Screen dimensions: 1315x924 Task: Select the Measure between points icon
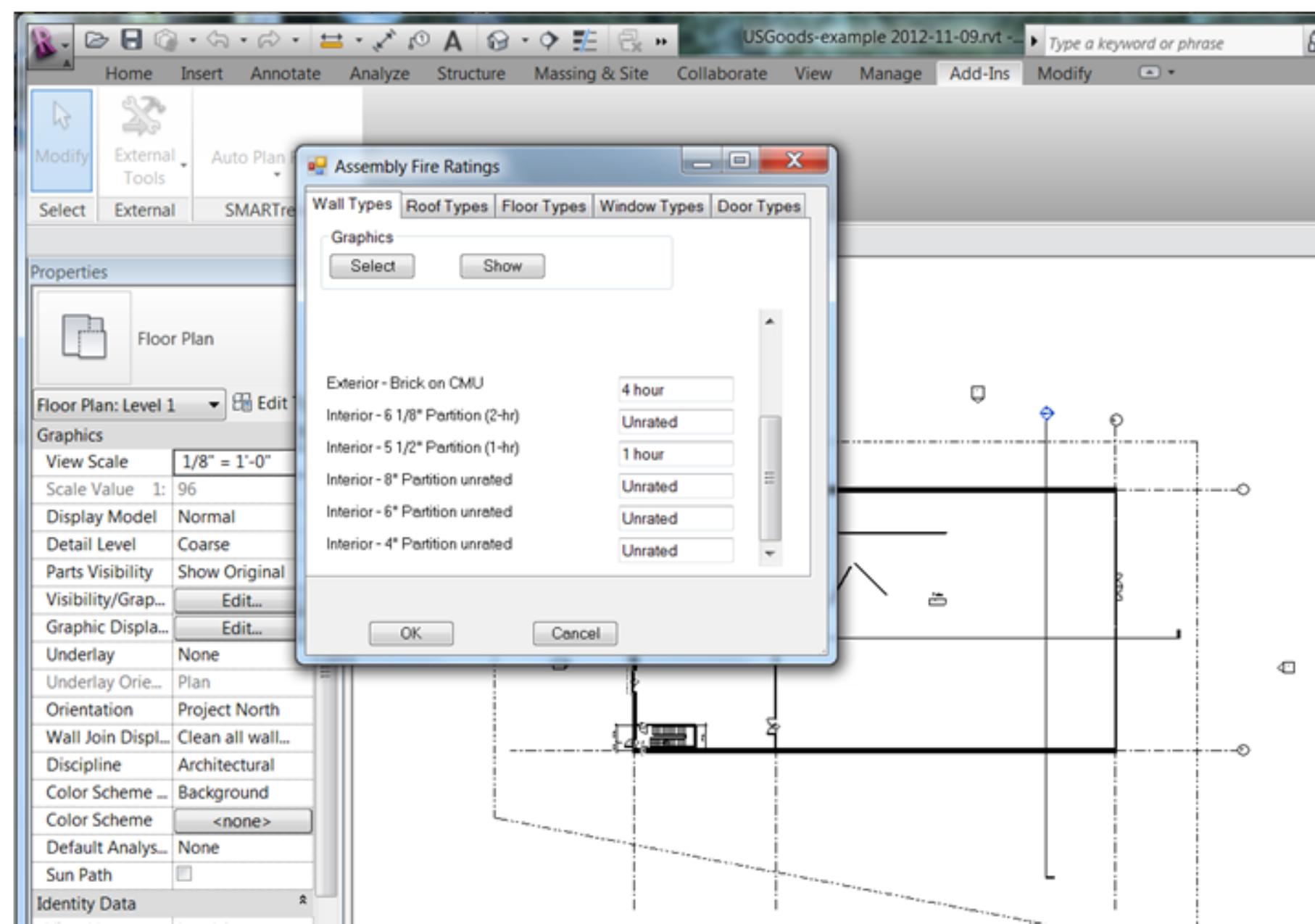click(x=384, y=41)
